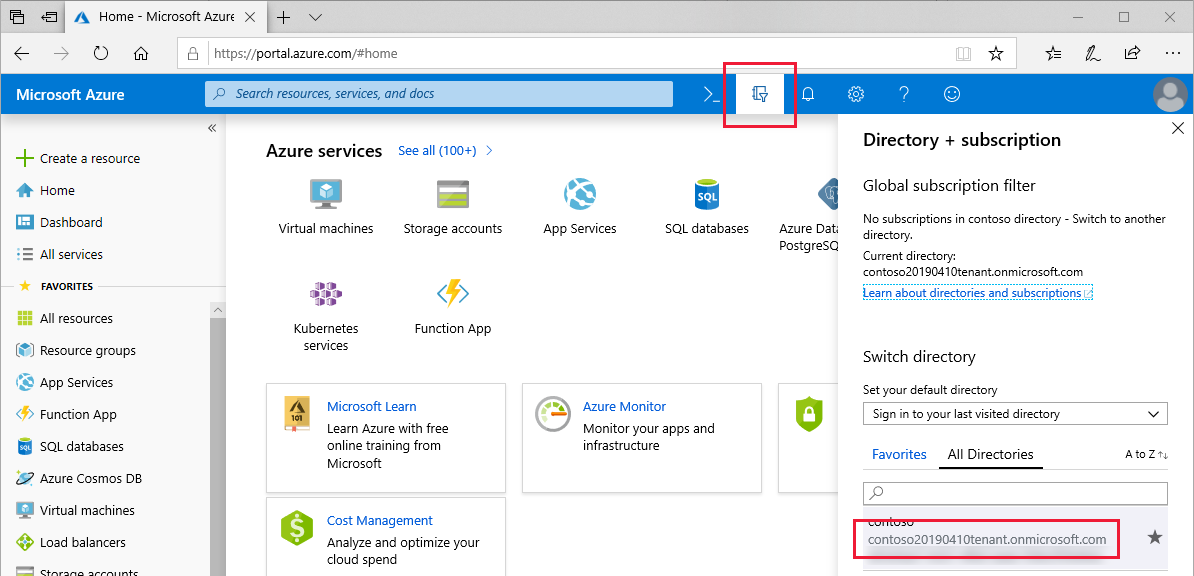Open the feedback smiley icon
Image resolution: width=1194 pixels, height=576 pixels.
(952, 94)
